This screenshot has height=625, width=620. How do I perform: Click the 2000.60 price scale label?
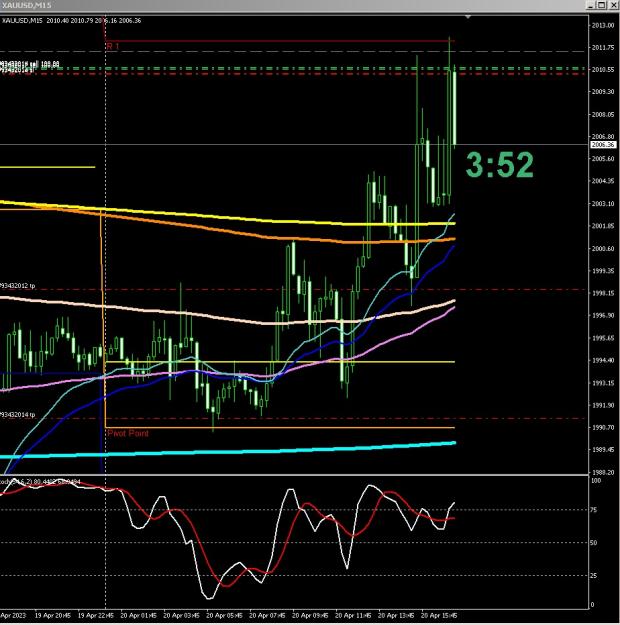[603, 248]
